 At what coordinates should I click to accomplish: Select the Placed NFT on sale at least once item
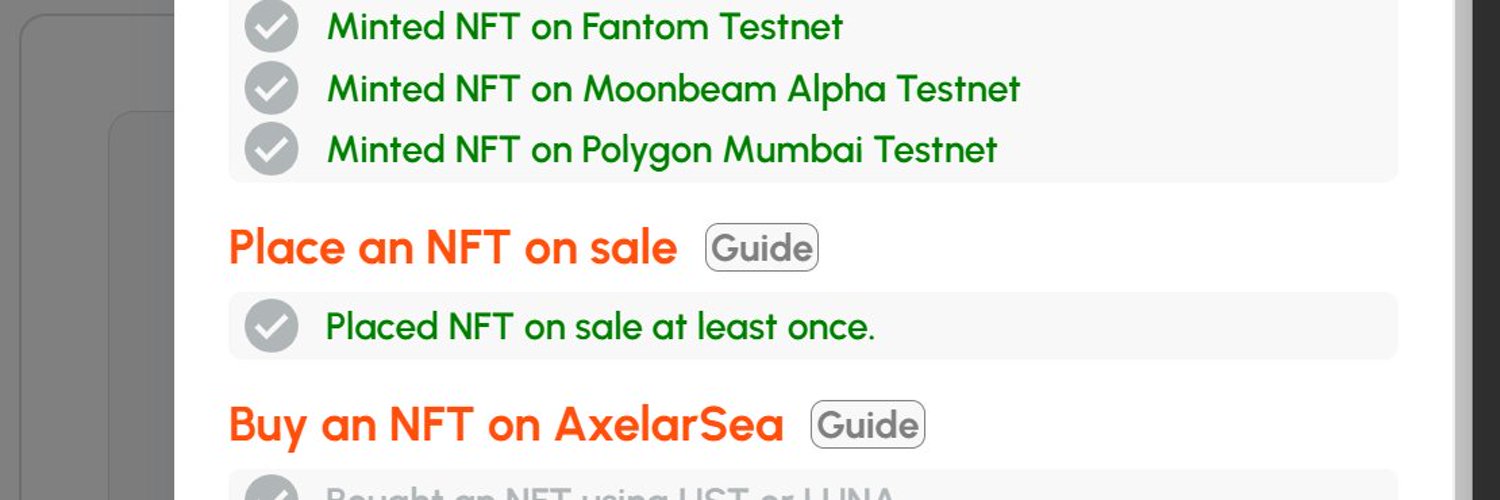600,327
